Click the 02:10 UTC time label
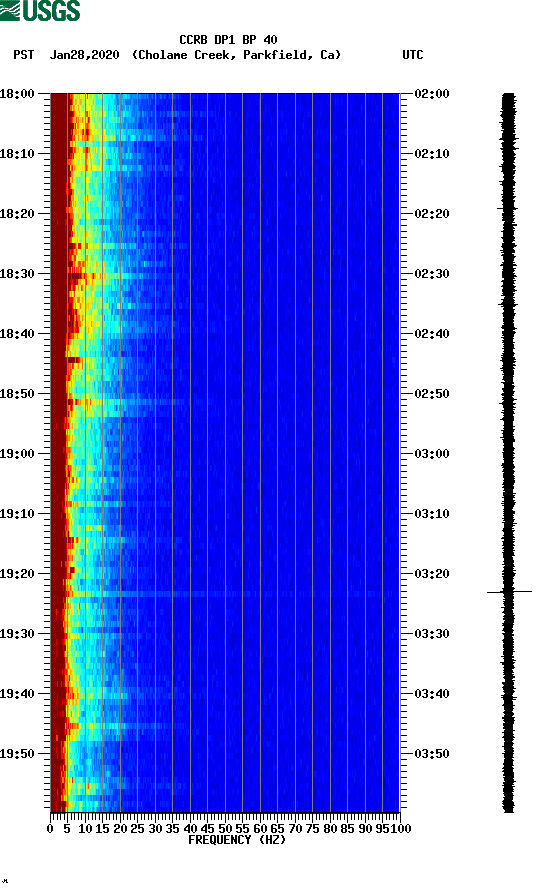552x892 pixels. pos(432,154)
